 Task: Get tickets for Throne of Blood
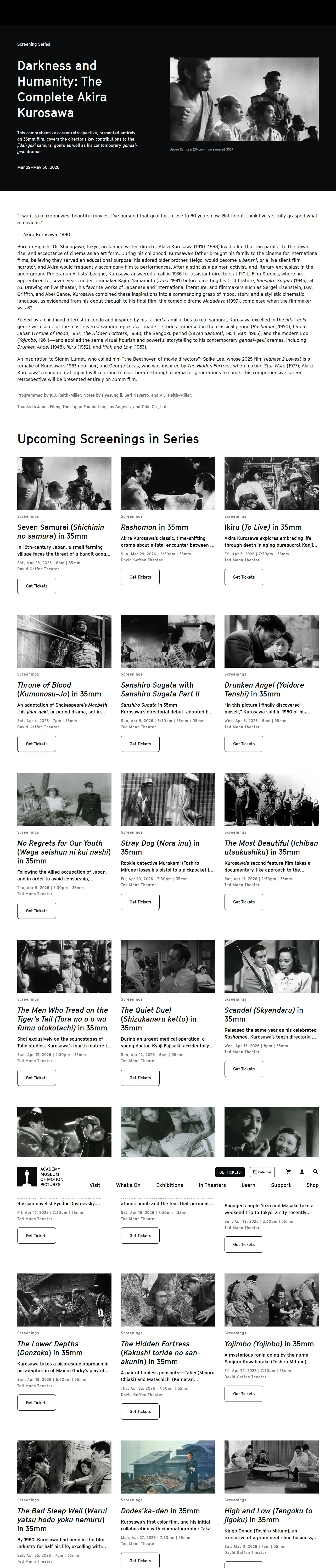click(37, 744)
